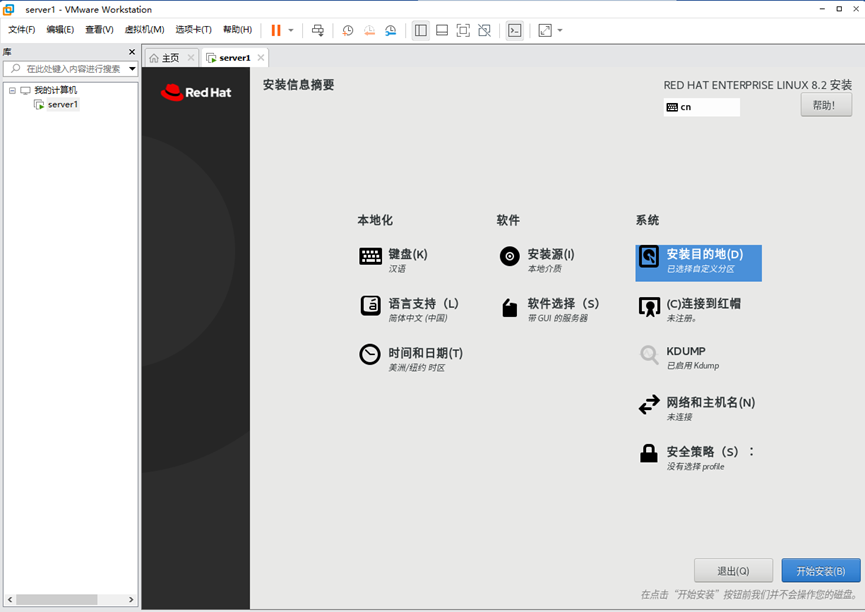Screen dimensions: 865x612
Task: Open the 选项卡(T) menu
Action: click(194, 30)
